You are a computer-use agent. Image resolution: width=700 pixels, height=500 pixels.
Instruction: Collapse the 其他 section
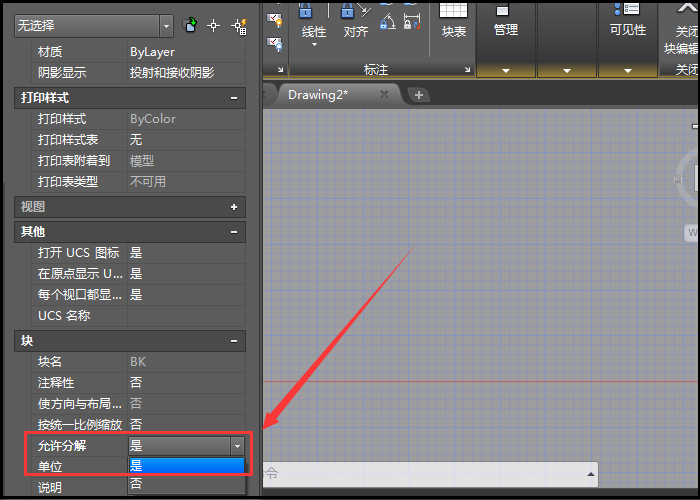point(234,232)
